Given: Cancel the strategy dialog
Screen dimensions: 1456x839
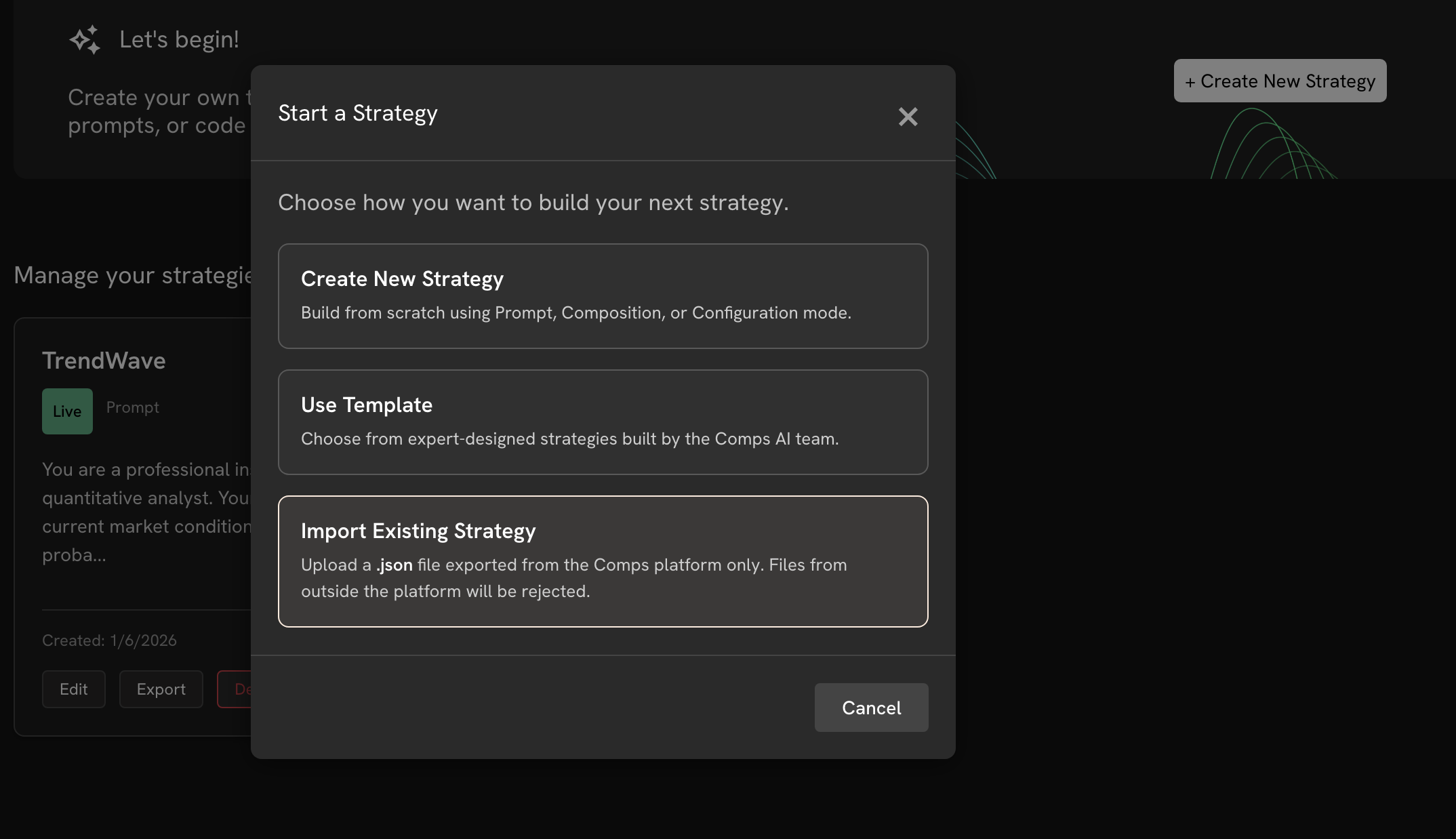Looking at the screenshot, I should pyautogui.click(x=871, y=708).
